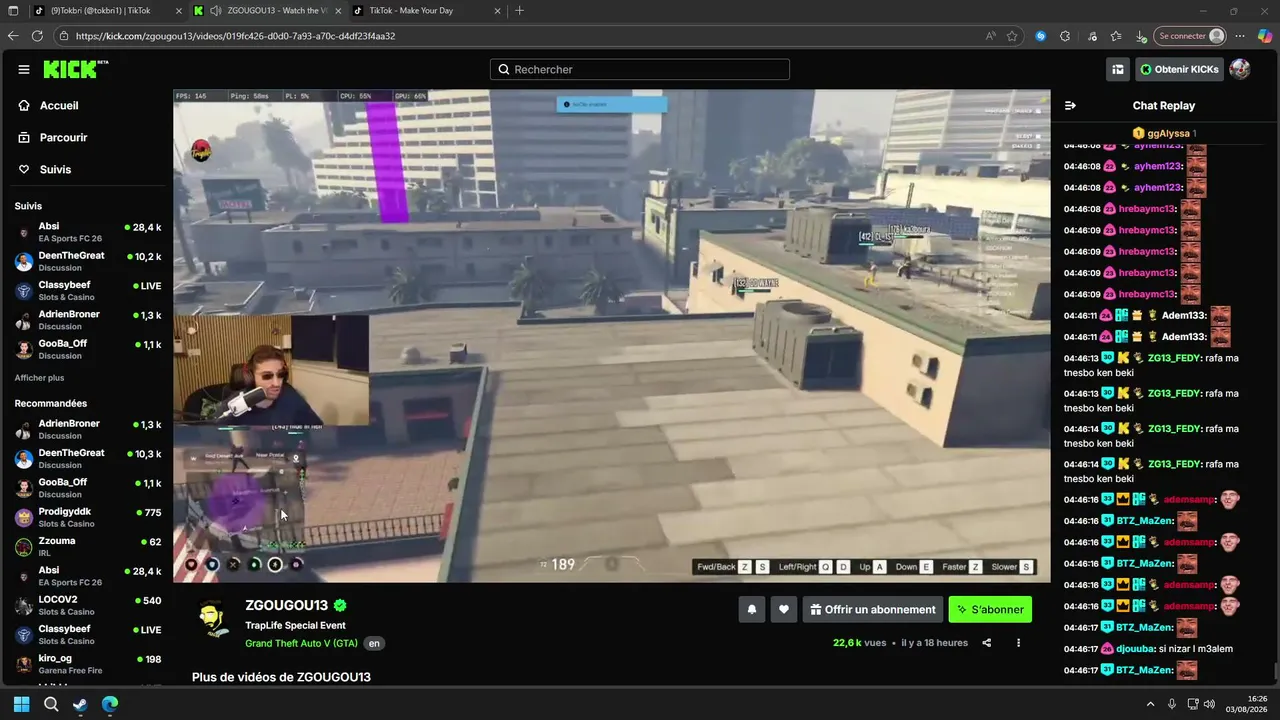This screenshot has width=1280, height=720.
Task: Toggle Read Aloud in the address bar
Action: [x=990, y=36]
